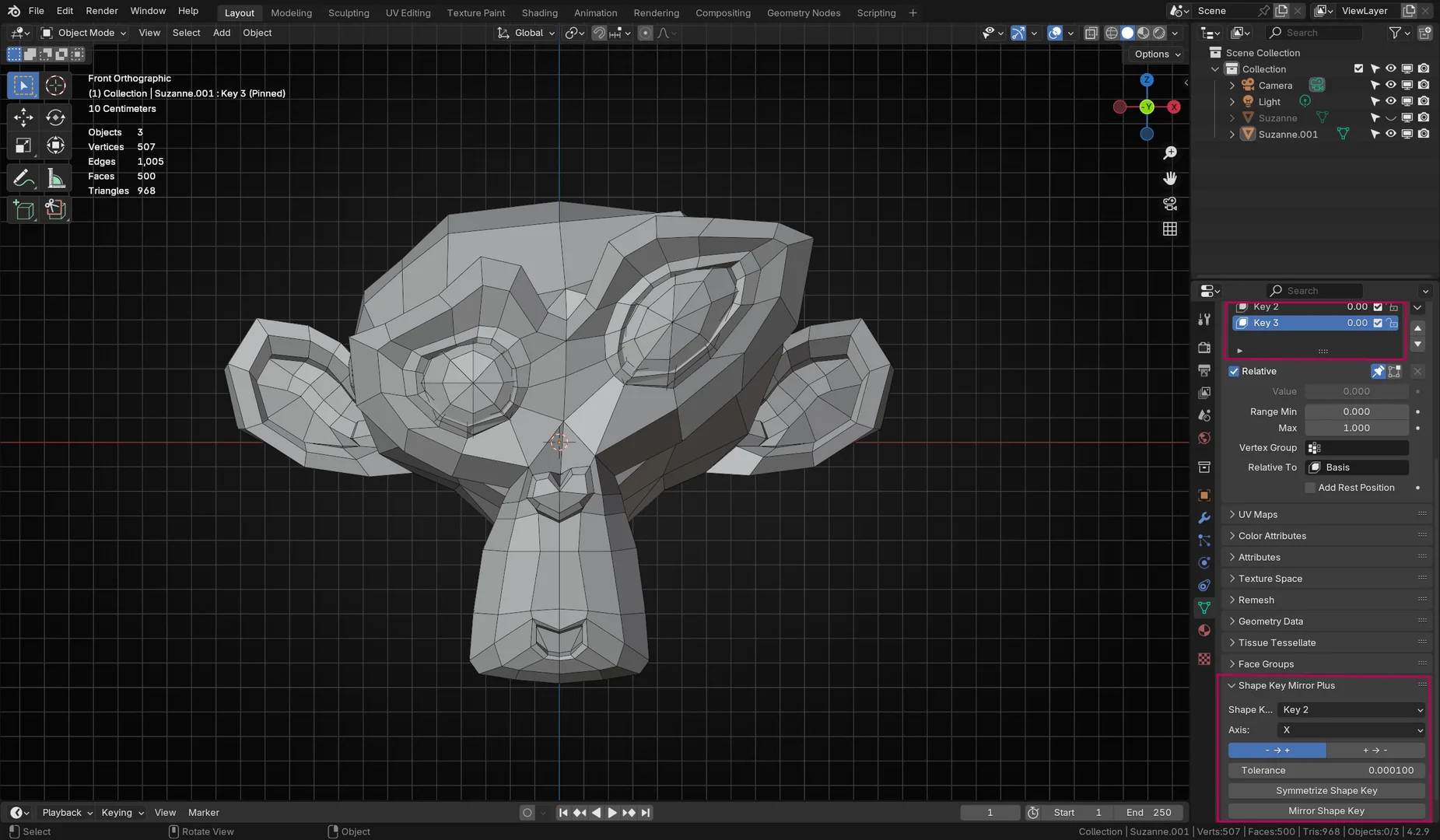Toggle shape key pin (show only) button

point(1378,372)
